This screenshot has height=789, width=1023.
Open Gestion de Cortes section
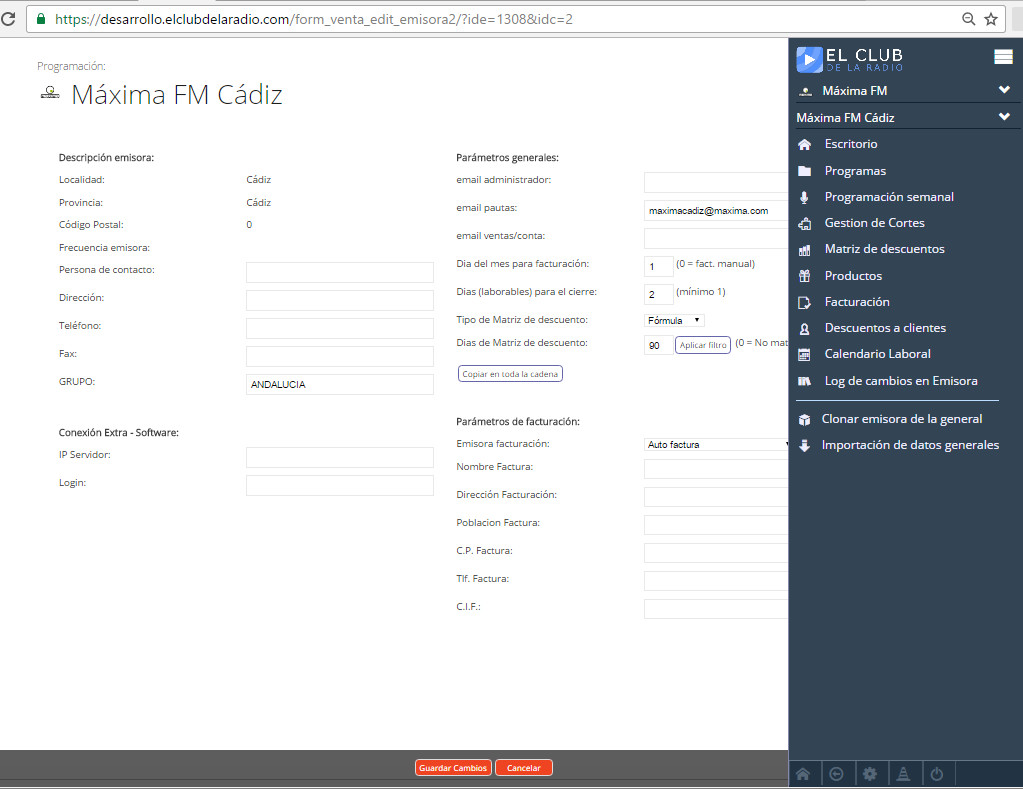tap(874, 223)
